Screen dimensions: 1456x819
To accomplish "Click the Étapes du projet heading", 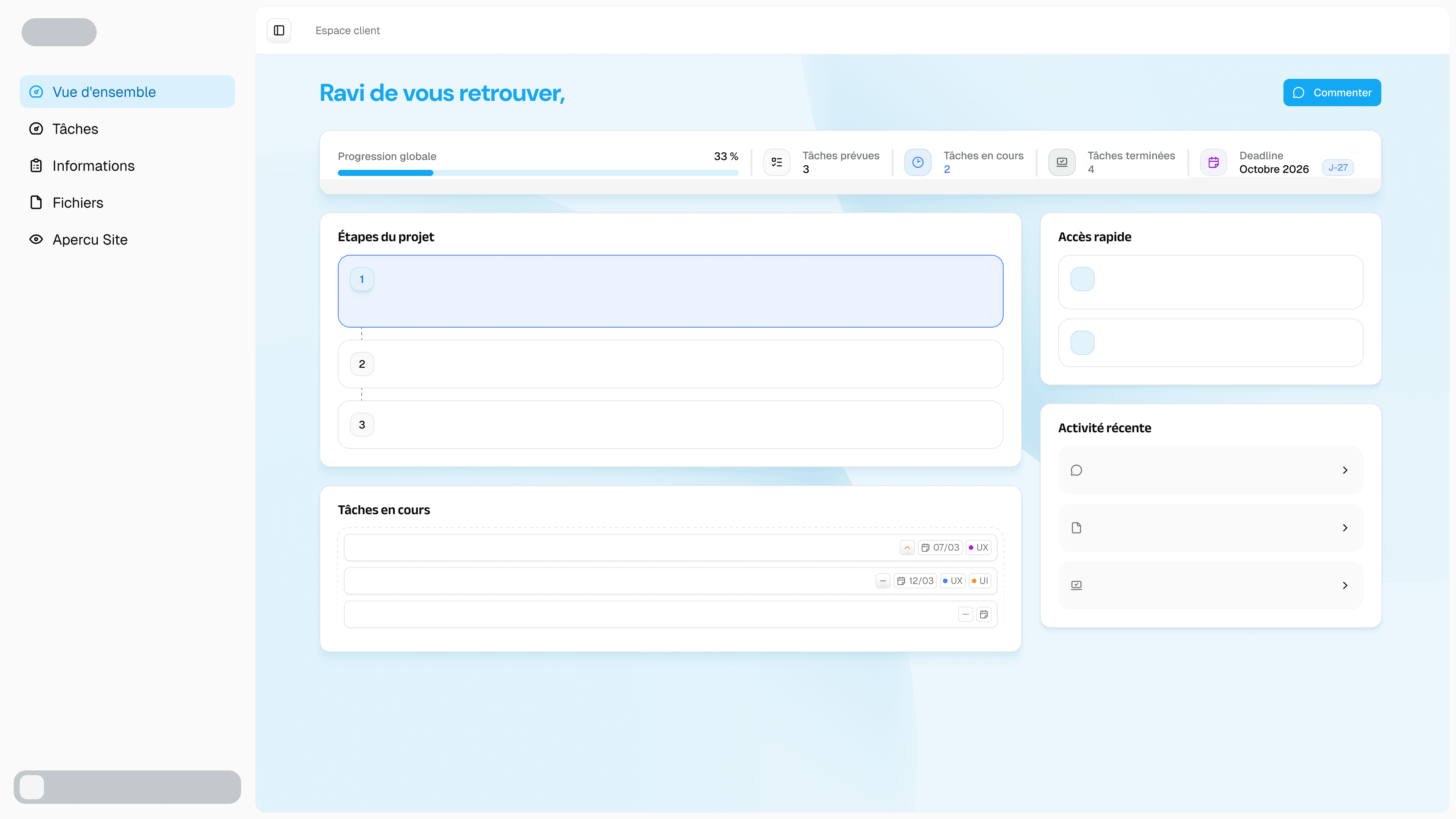I will [x=386, y=237].
